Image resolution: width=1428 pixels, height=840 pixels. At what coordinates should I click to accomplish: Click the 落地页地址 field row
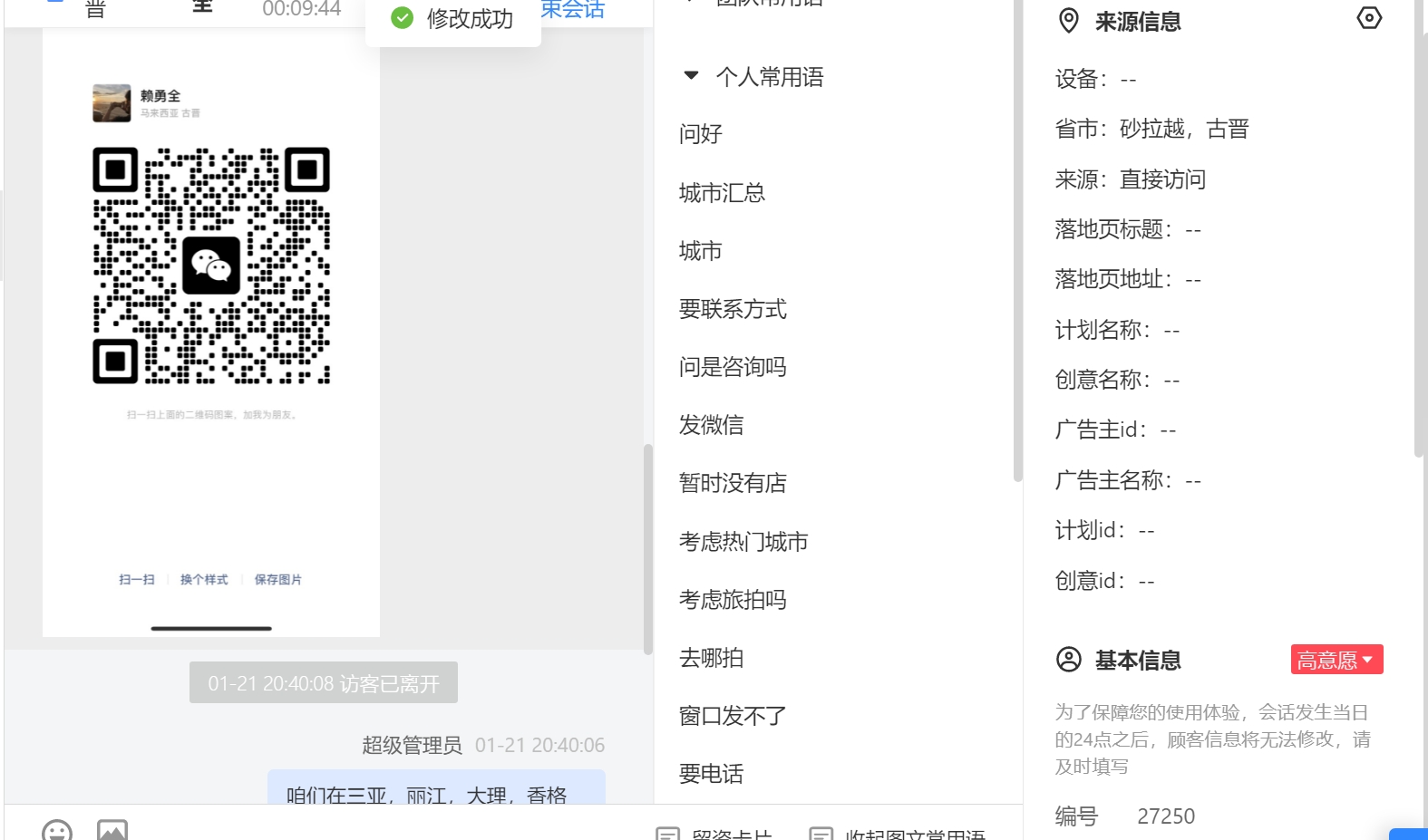point(1128,279)
